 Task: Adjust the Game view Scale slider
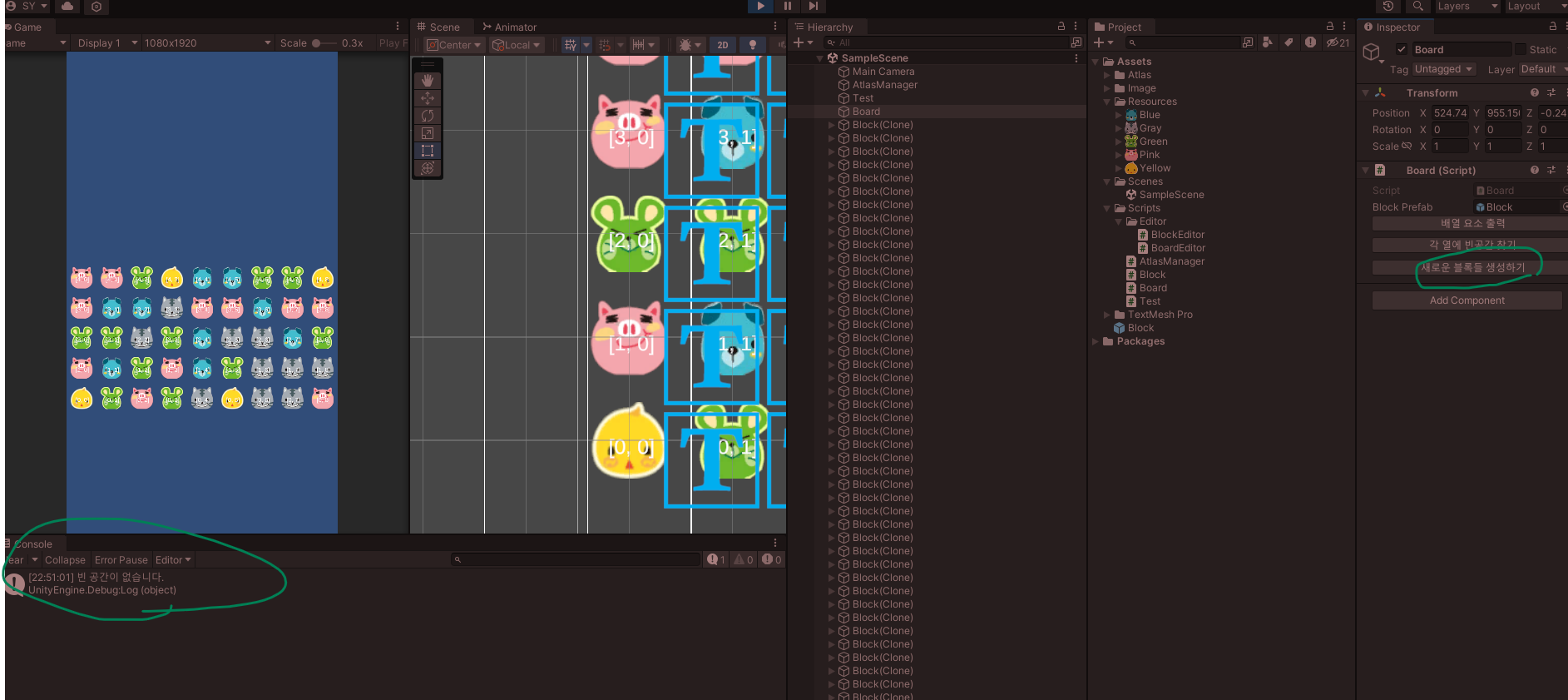(x=324, y=42)
